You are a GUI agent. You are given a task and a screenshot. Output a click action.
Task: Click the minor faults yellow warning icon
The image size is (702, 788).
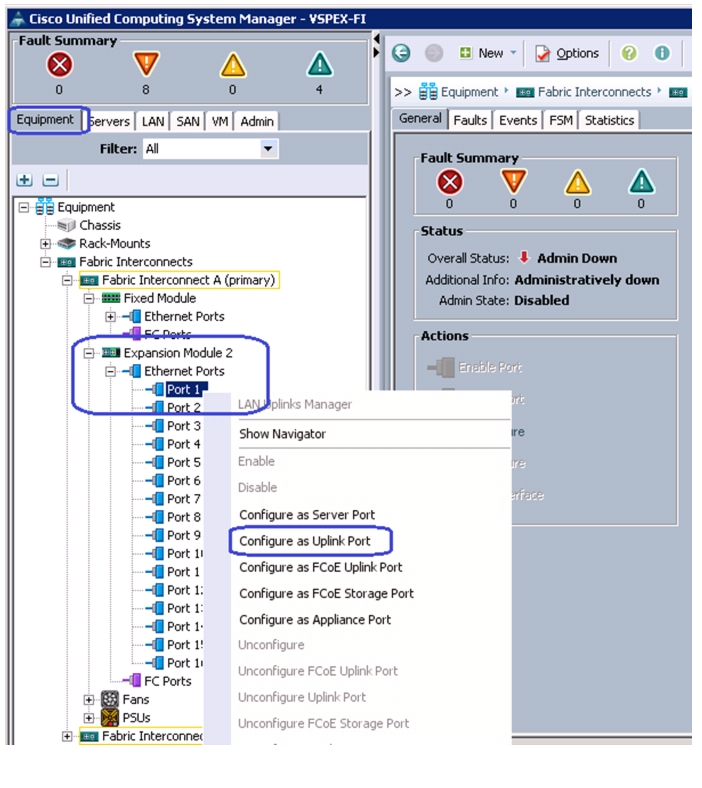pyautogui.click(x=233, y=65)
